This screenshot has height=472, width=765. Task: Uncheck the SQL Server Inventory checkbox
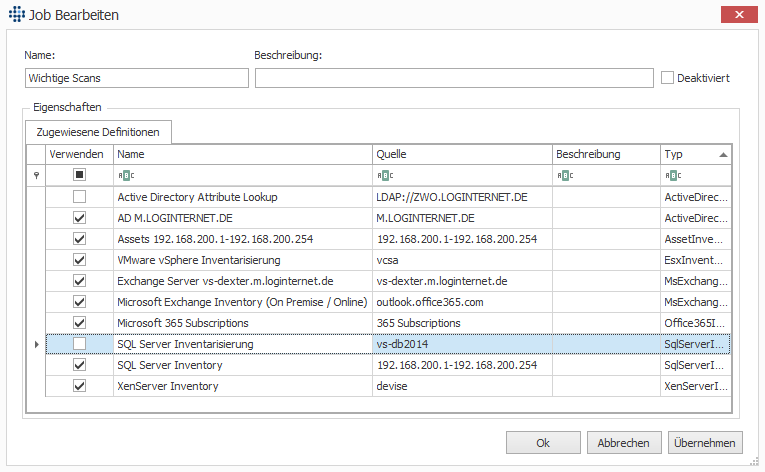[x=79, y=365]
